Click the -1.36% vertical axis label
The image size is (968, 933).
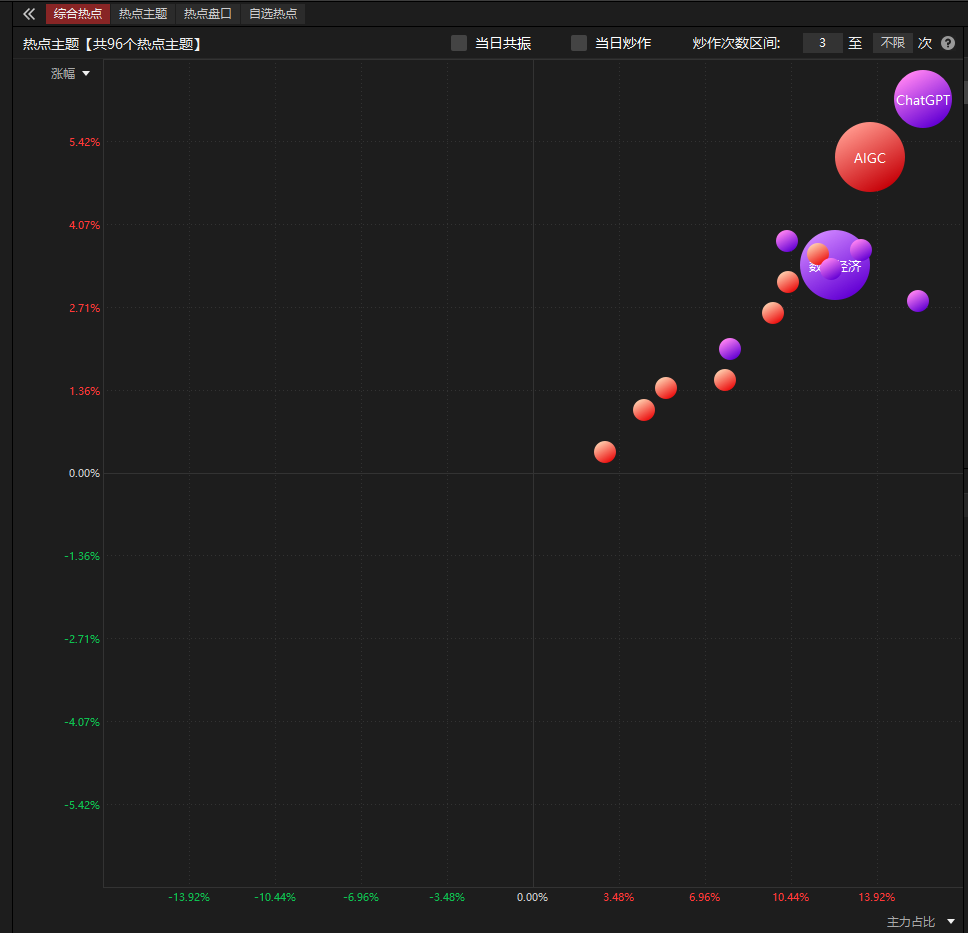81,556
